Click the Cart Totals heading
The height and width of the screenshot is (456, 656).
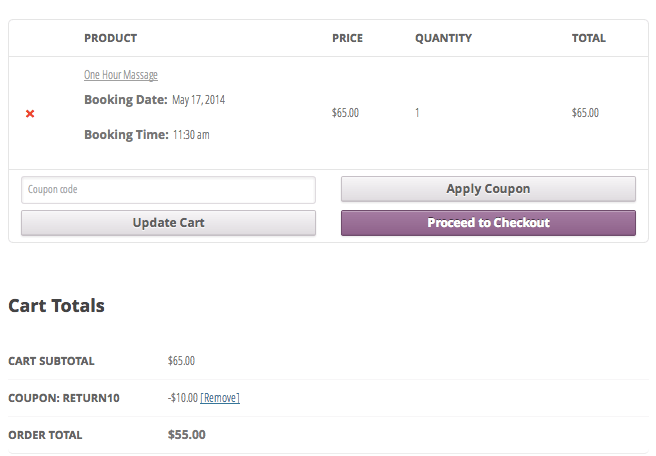56,306
